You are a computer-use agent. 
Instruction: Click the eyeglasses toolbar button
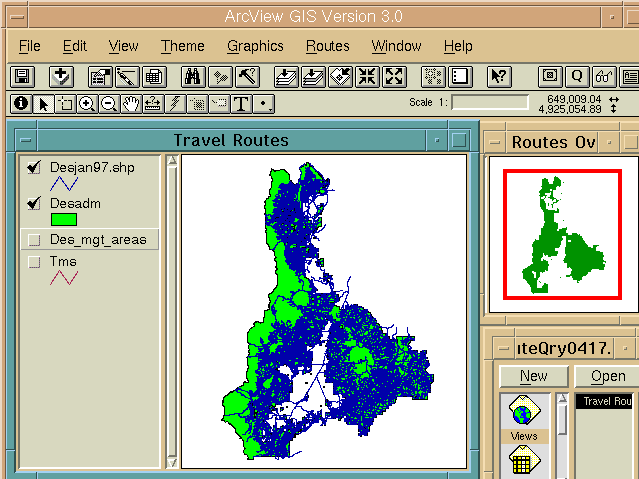(x=604, y=76)
